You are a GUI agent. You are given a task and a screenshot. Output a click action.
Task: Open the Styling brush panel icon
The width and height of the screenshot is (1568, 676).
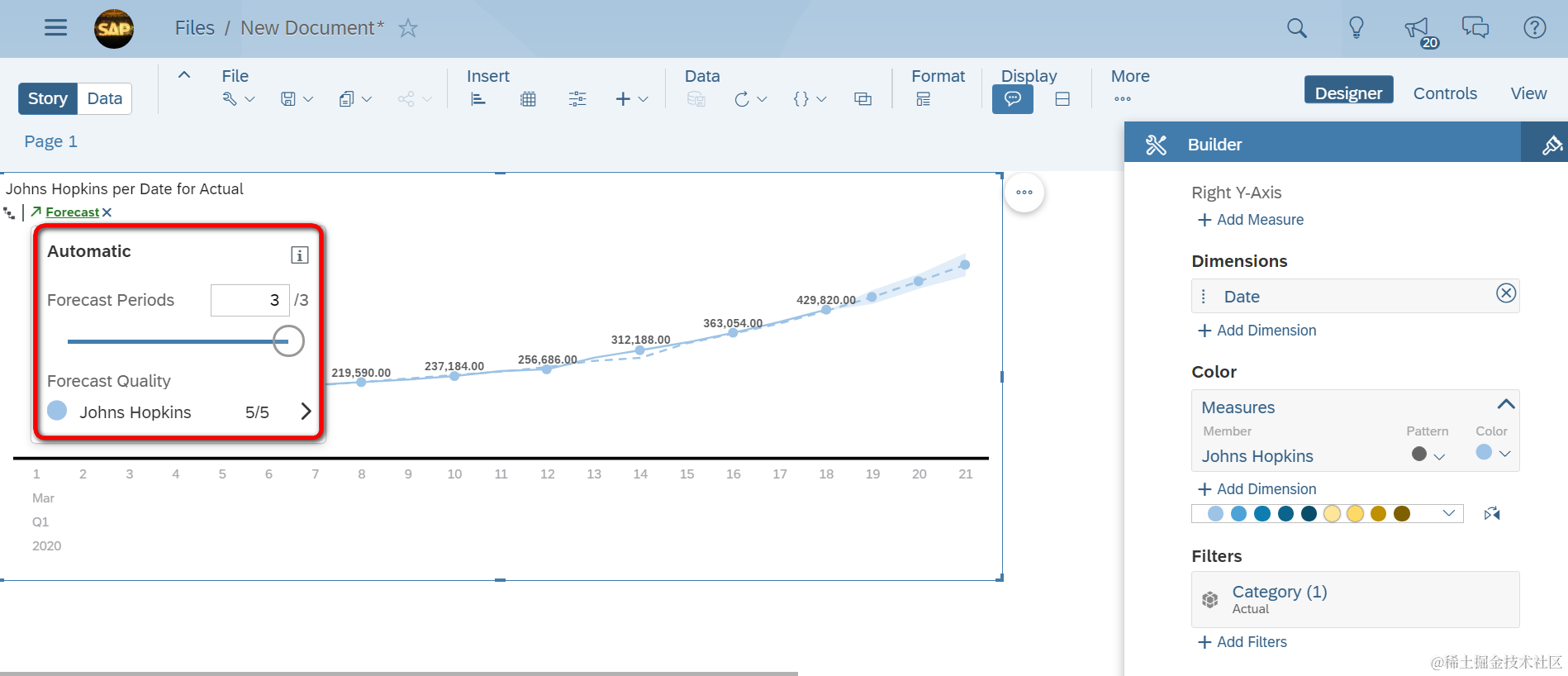click(1551, 145)
